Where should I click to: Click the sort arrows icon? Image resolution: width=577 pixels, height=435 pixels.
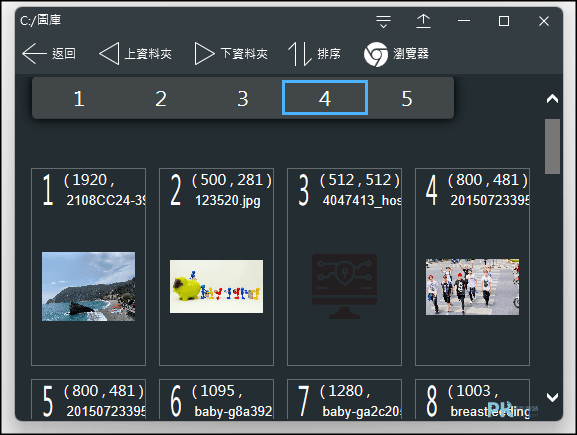point(300,54)
